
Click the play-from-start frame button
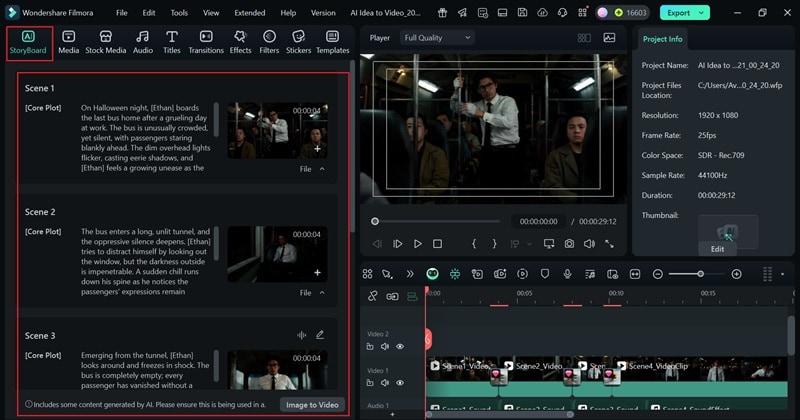(x=397, y=244)
